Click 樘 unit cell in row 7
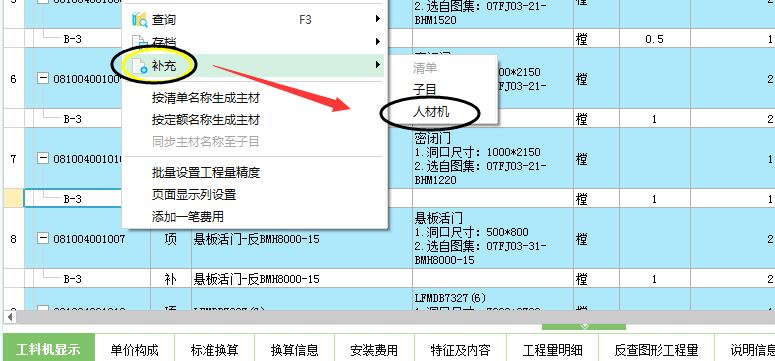This screenshot has width=775, height=361. (x=596, y=159)
